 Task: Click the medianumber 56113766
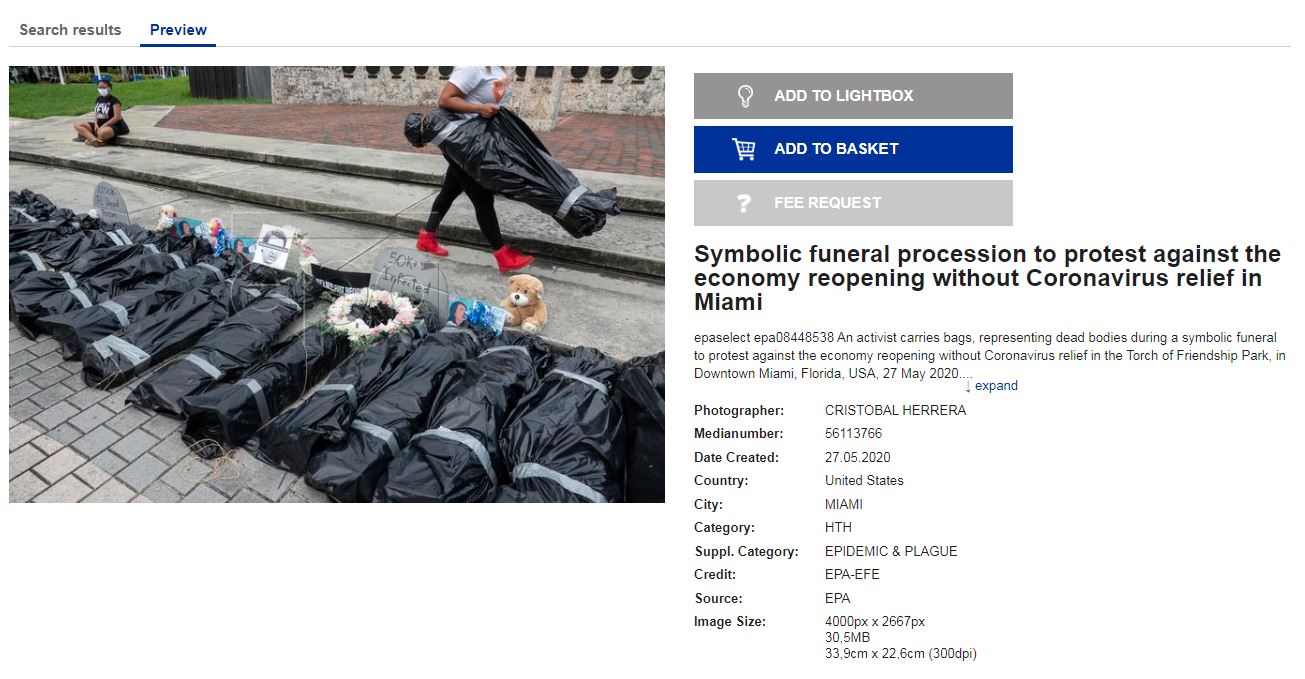point(853,434)
